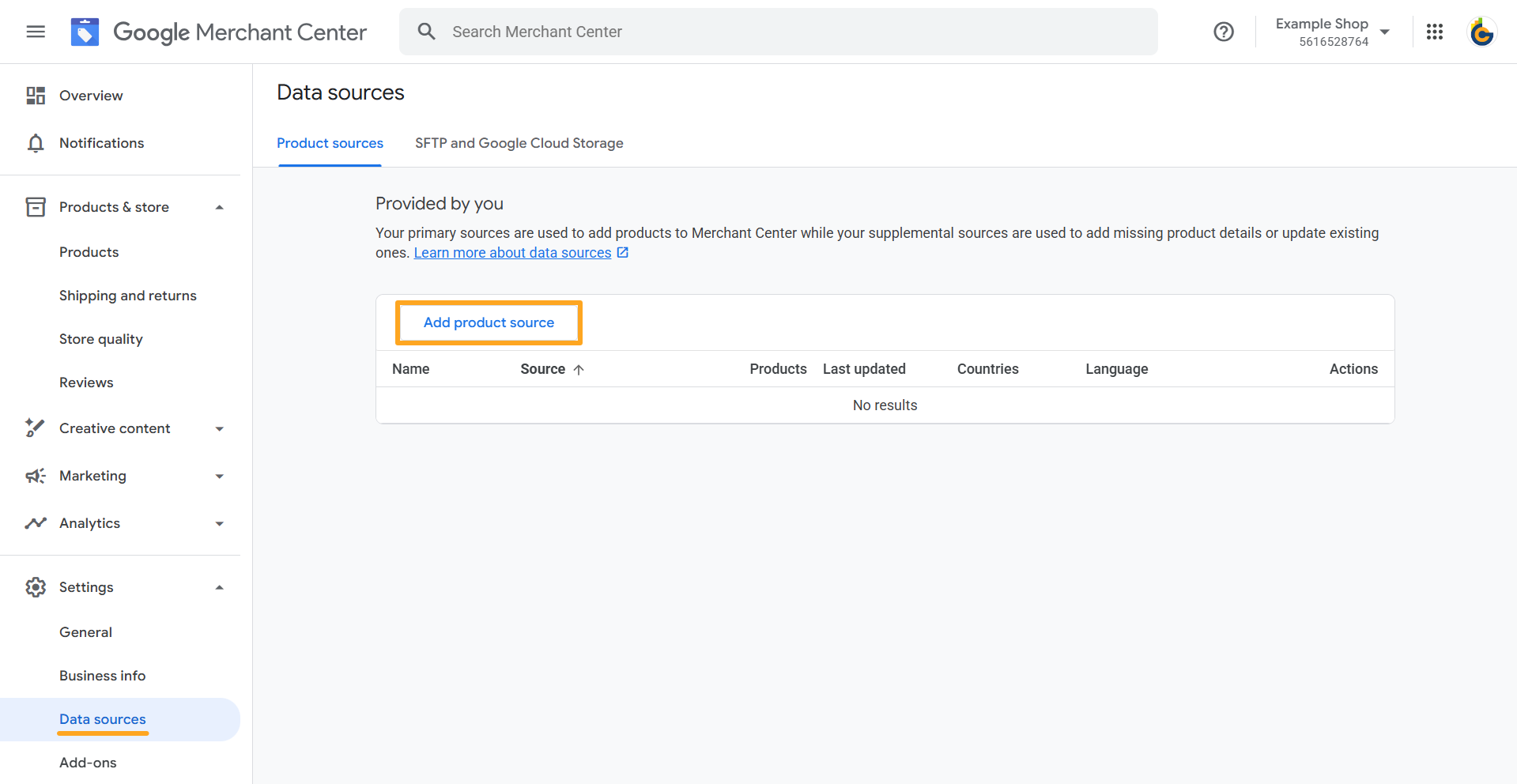
Task: Focus the Search Merchant Center field
Action: point(779,32)
